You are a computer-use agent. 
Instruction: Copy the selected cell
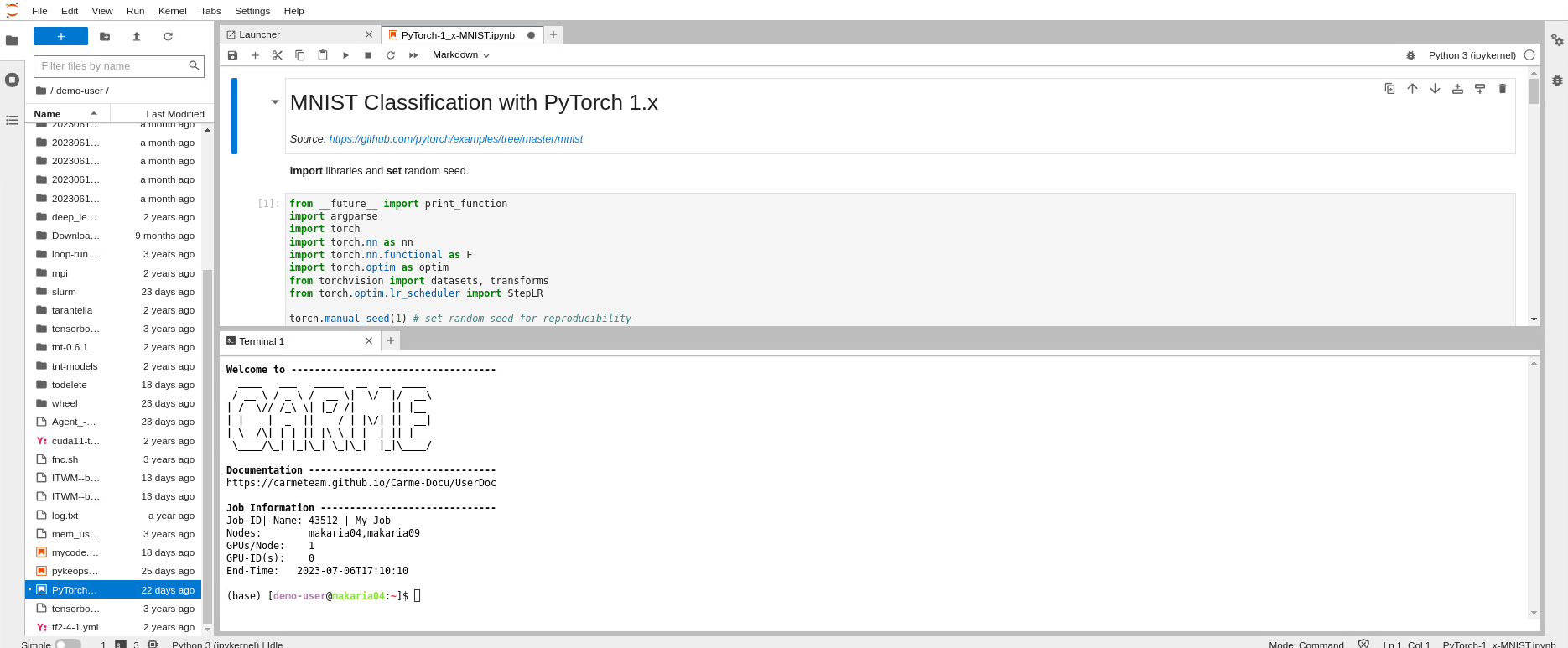point(300,55)
